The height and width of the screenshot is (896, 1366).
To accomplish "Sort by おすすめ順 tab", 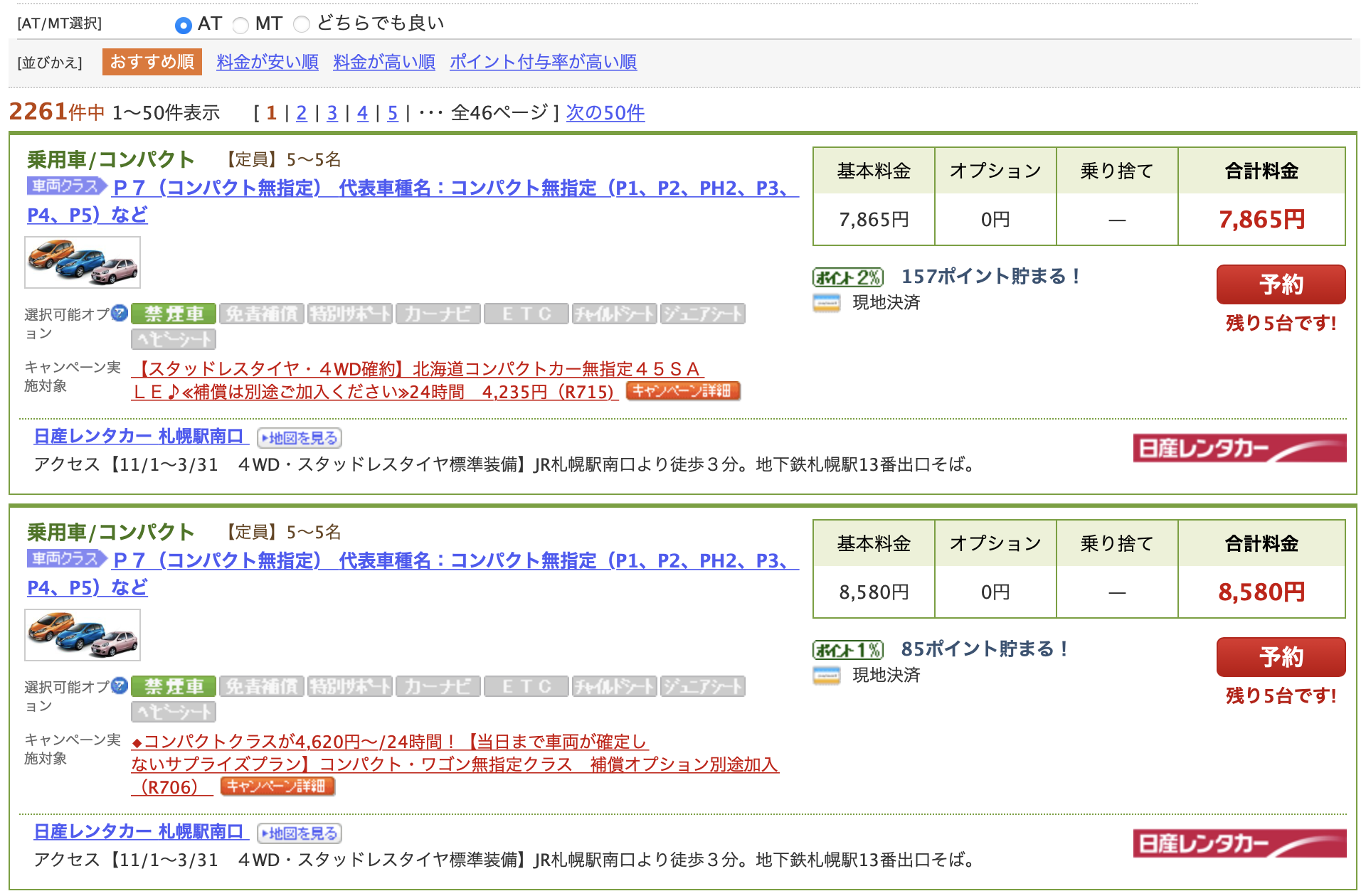I will pos(152,62).
